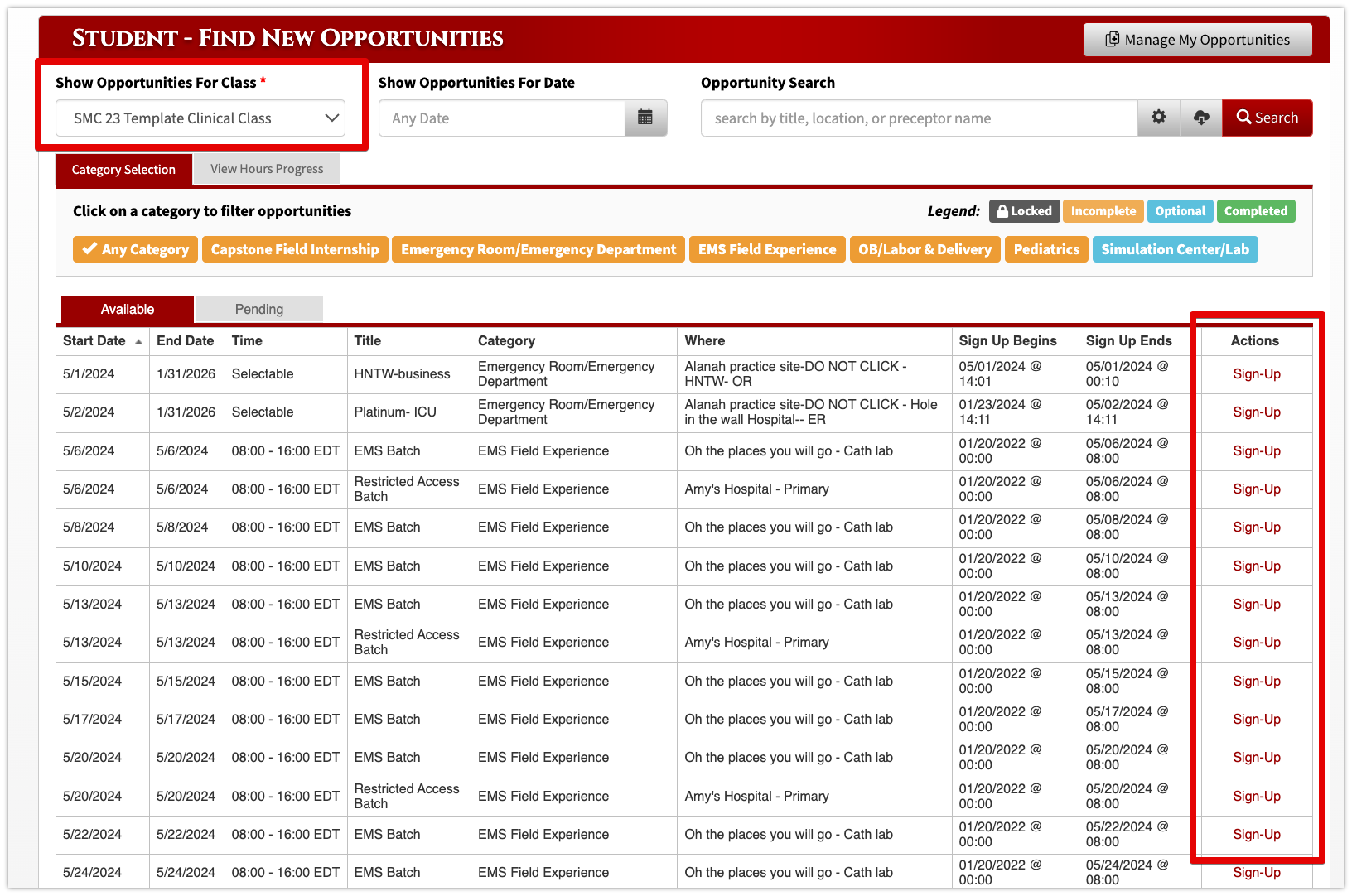Screen dimensions: 1352x896
Task: Expand the SMC 23 Template Clinical Class dropdown
Action: pos(200,118)
